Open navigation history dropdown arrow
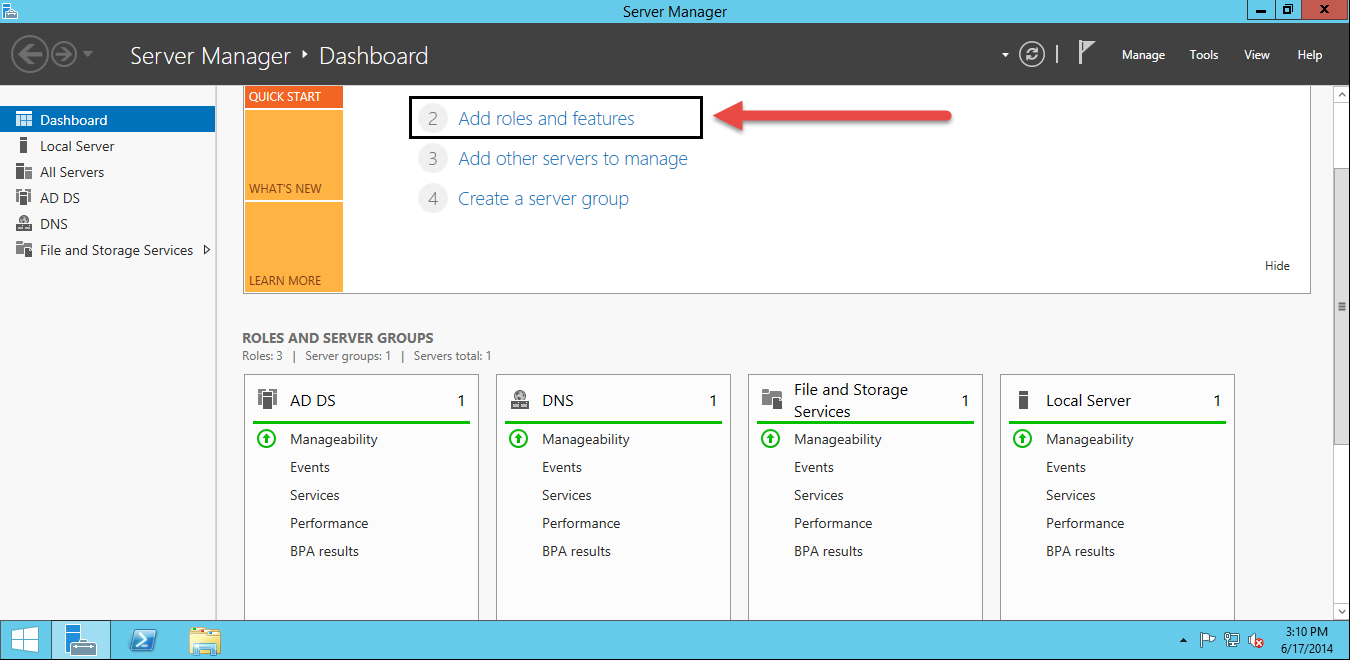Screen dimensions: 1350x660 click(x=88, y=54)
